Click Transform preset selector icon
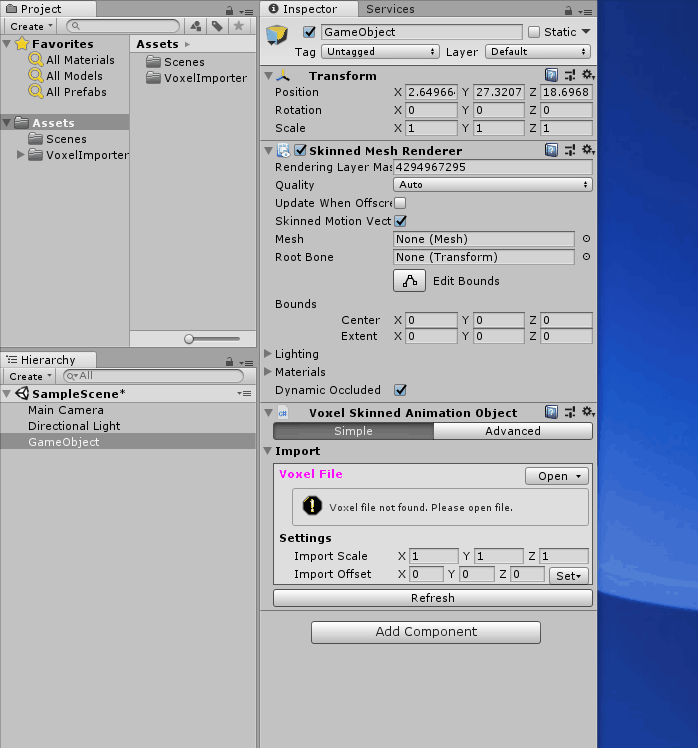 570,75
